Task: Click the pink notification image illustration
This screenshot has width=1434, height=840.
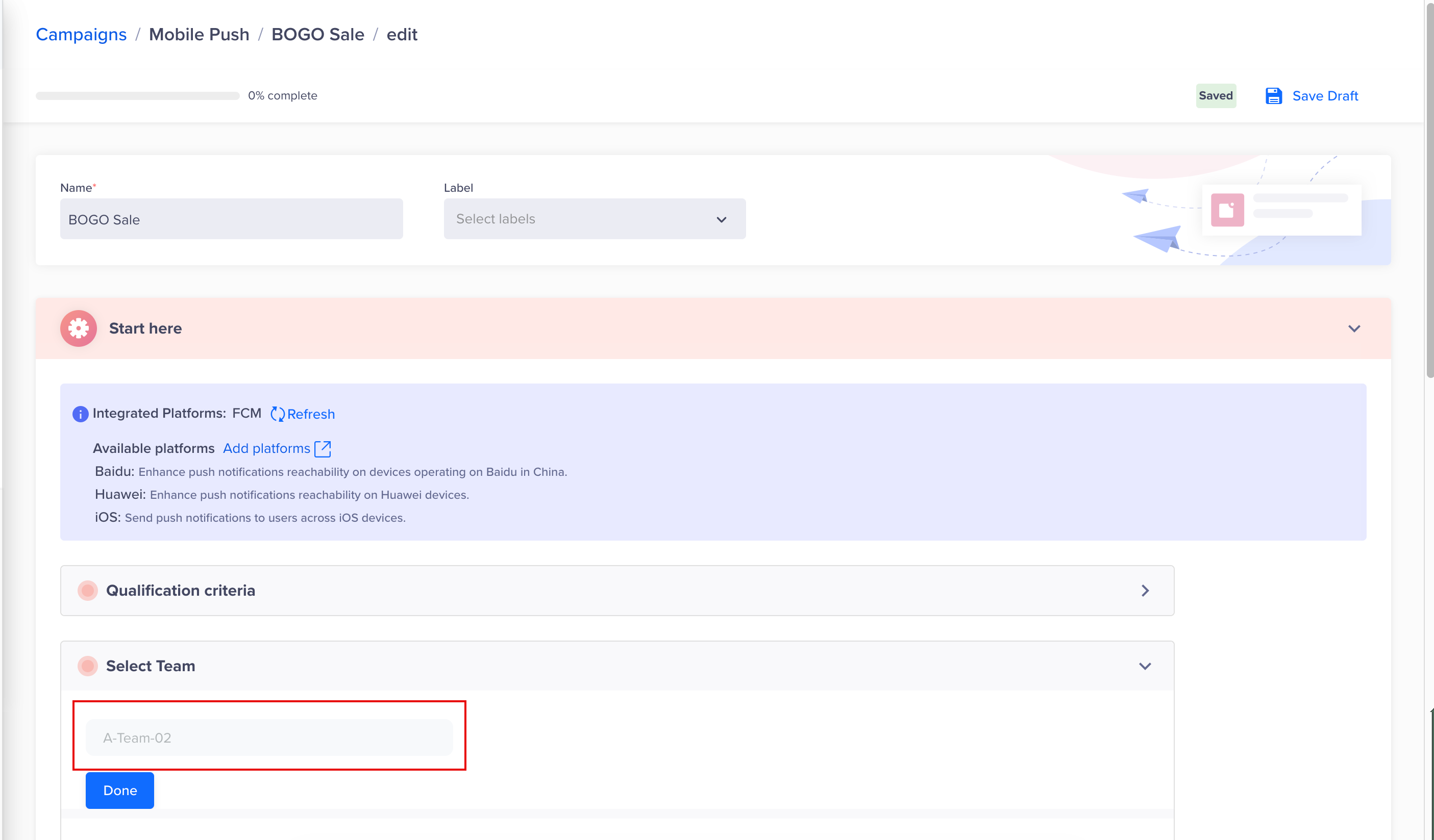Action: pos(1227,211)
